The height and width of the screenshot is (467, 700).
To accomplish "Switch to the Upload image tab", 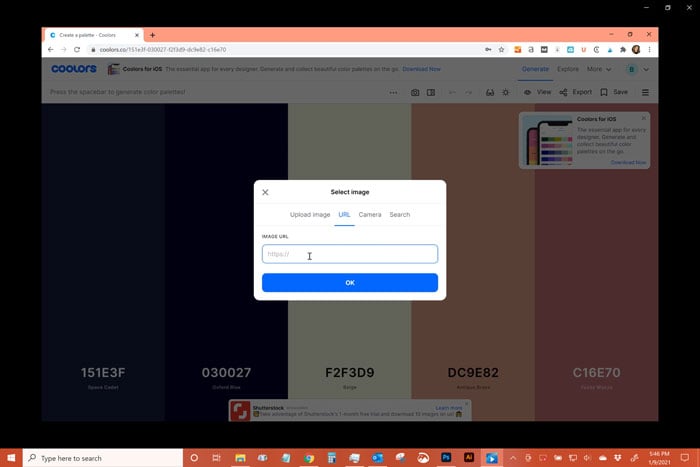I will click(310, 215).
